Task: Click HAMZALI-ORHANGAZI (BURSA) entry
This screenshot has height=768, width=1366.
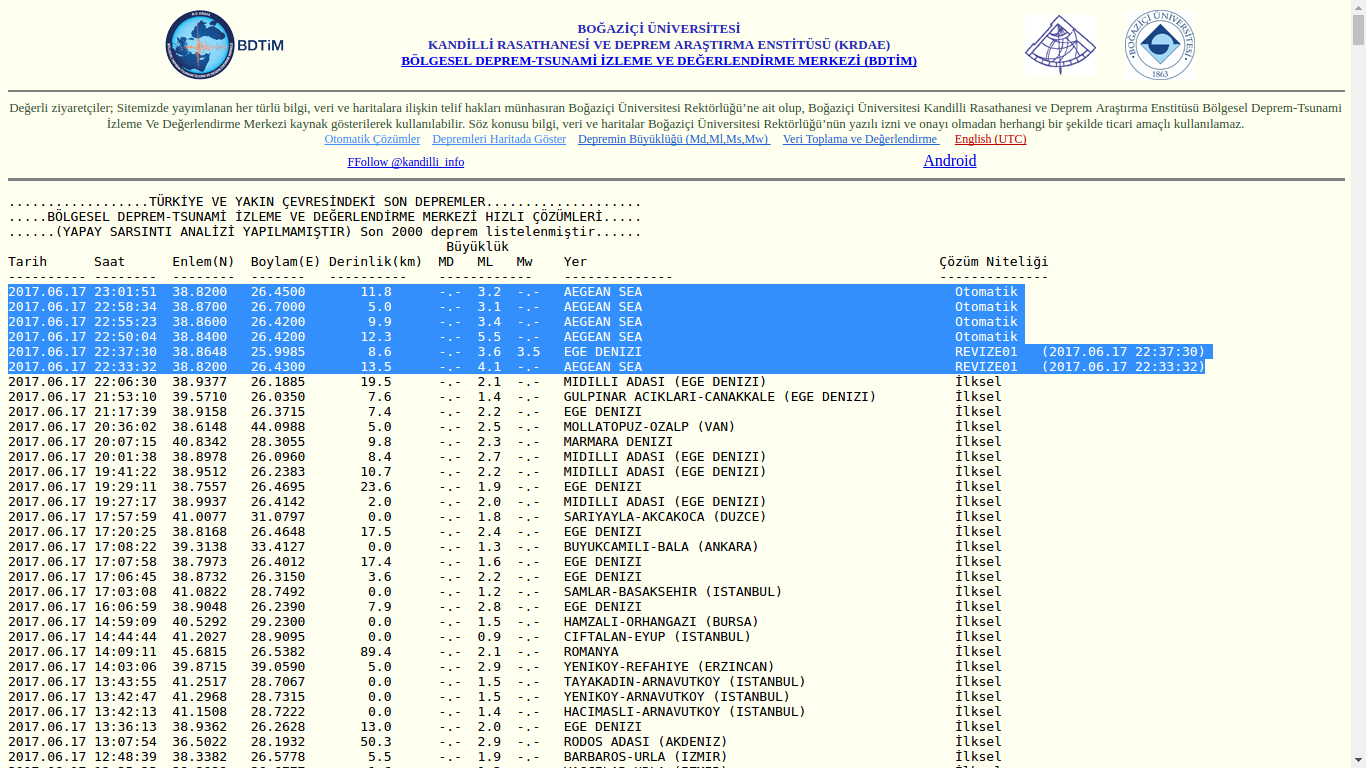Action: (x=661, y=622)
